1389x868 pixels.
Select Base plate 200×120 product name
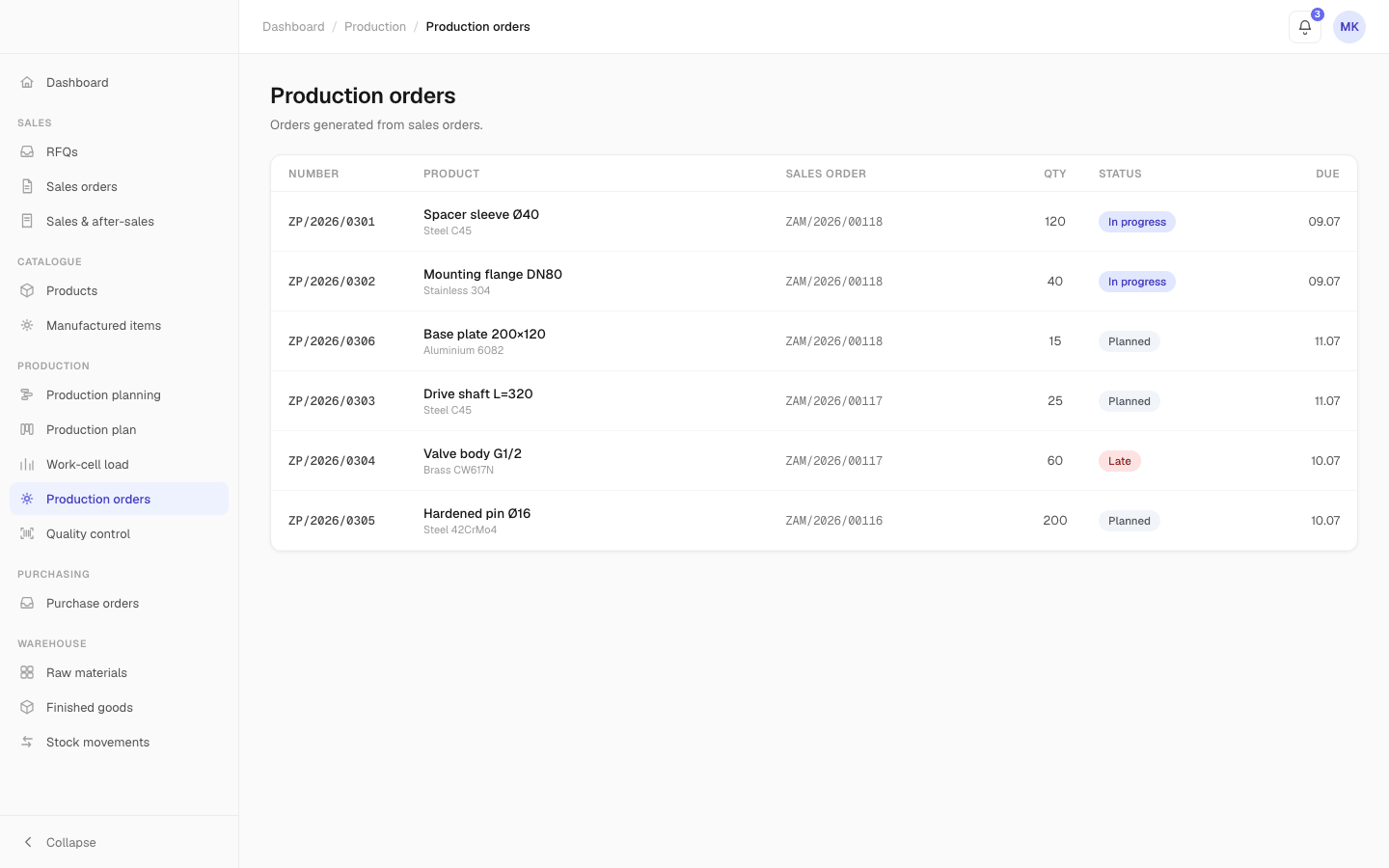pyautogui.click(x=484, y=334)
